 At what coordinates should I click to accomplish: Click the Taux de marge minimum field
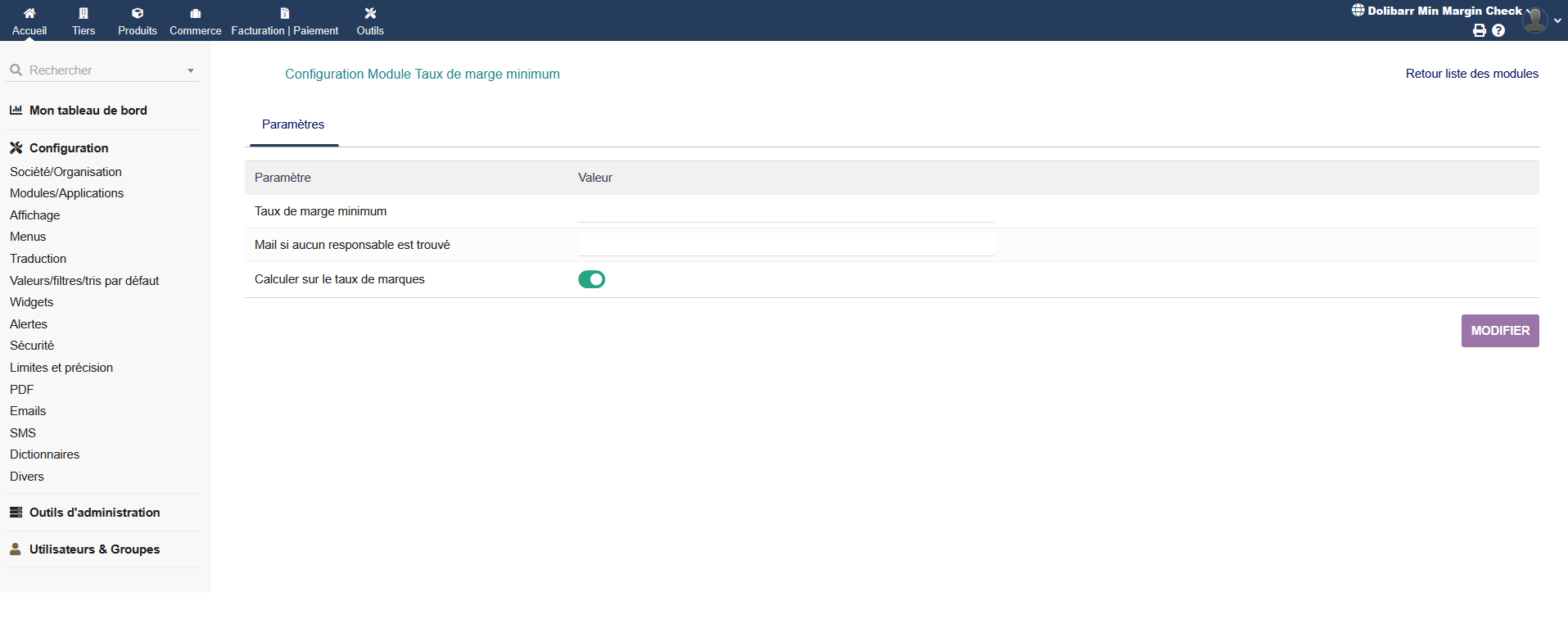tap(785, 211)
